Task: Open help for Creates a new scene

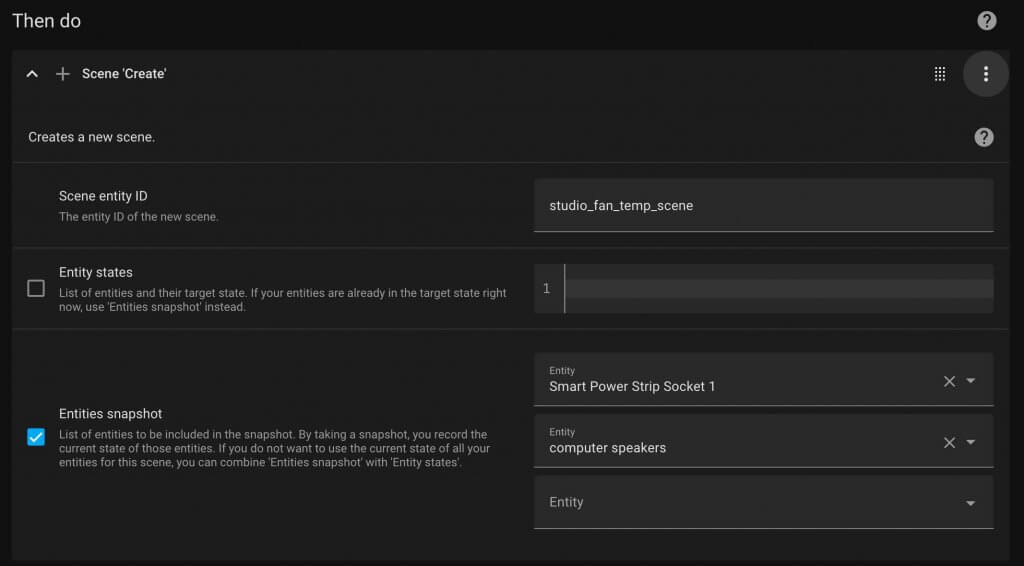Action: point(984,137)
